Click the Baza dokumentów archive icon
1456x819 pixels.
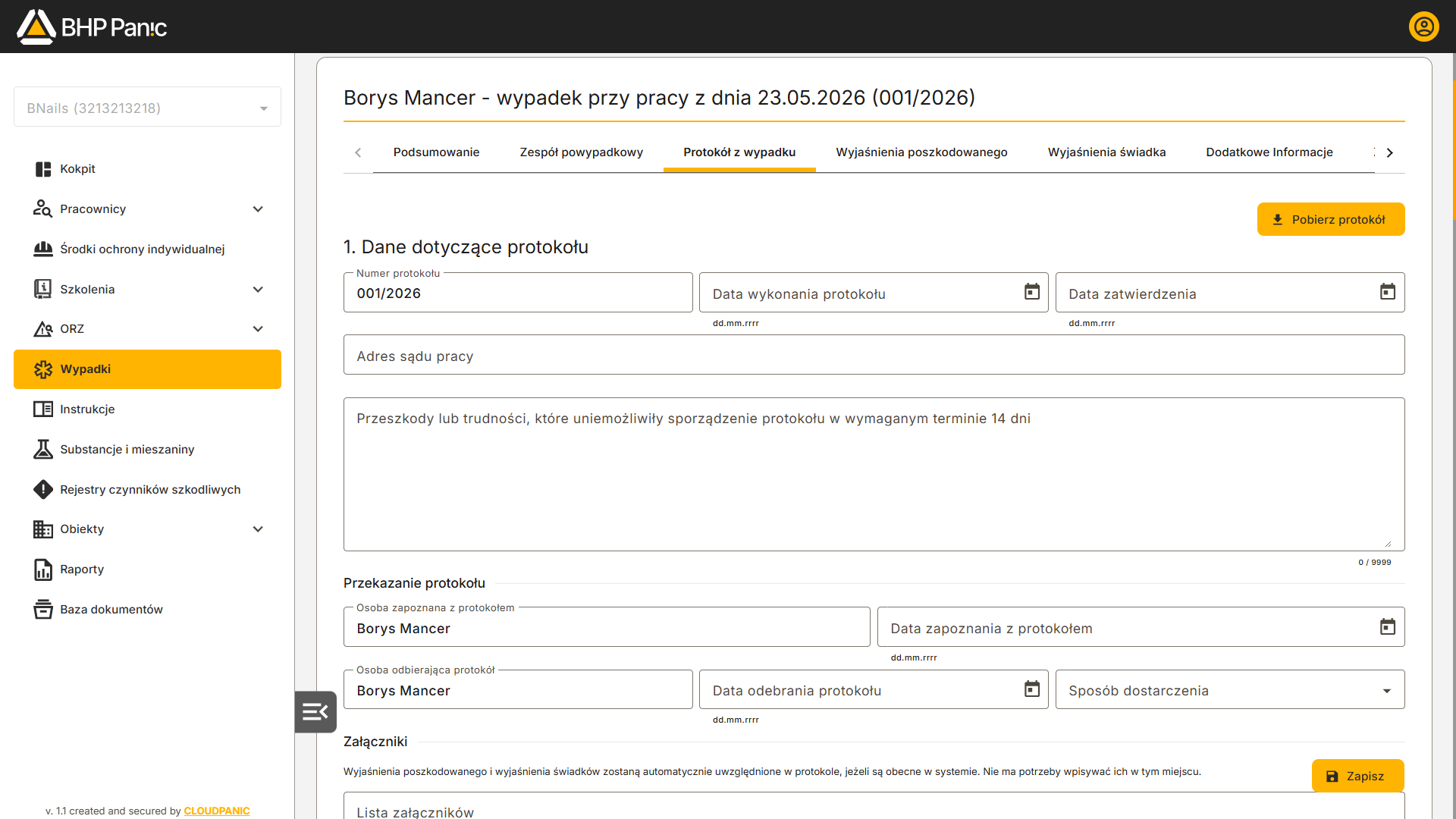click(x=43, y=609)
